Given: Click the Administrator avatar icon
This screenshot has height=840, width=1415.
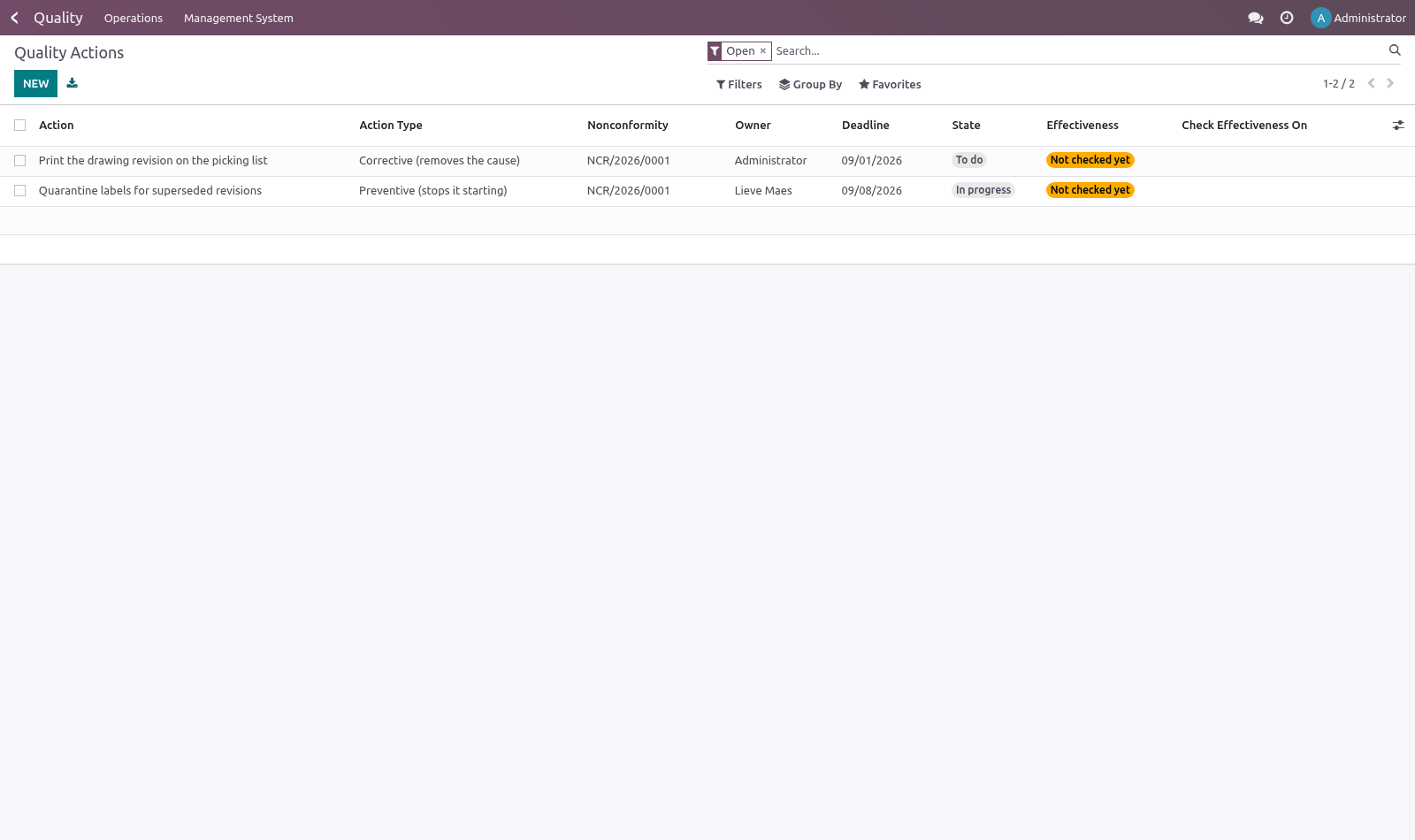Looking at the screenshot, I should tap(1320, 18).
